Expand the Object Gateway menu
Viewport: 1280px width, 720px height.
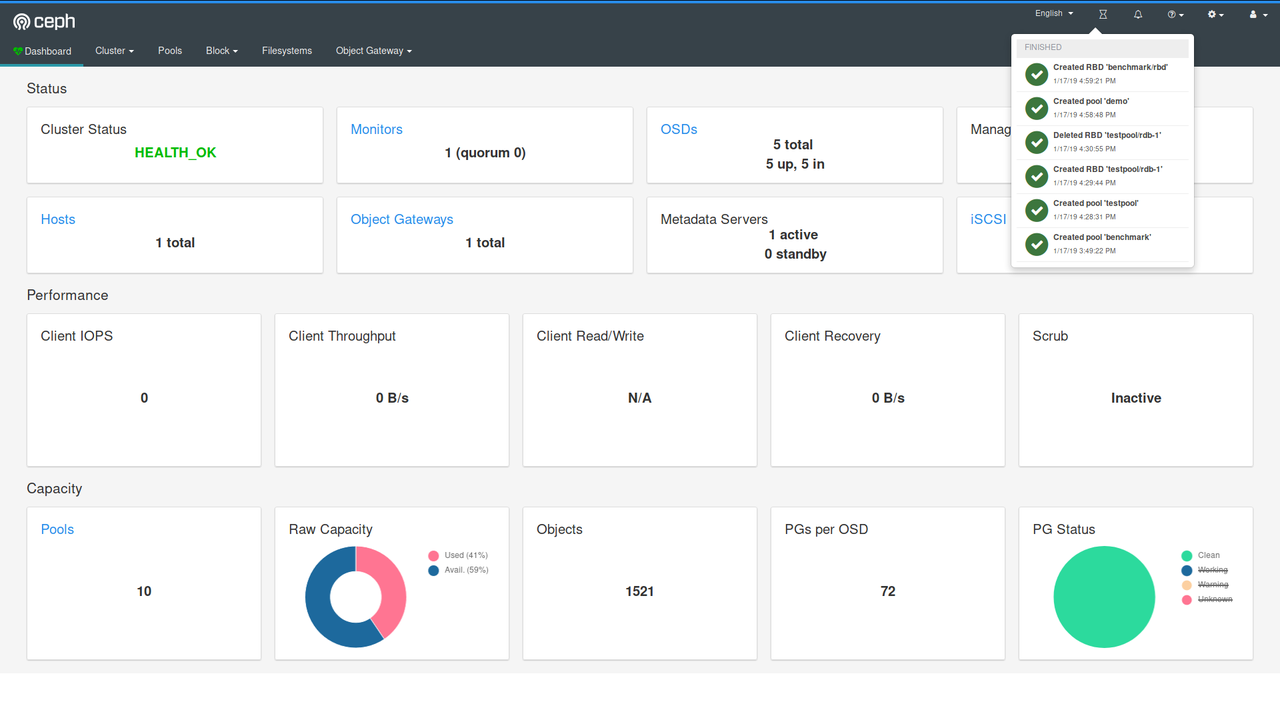tap(374, 51)
